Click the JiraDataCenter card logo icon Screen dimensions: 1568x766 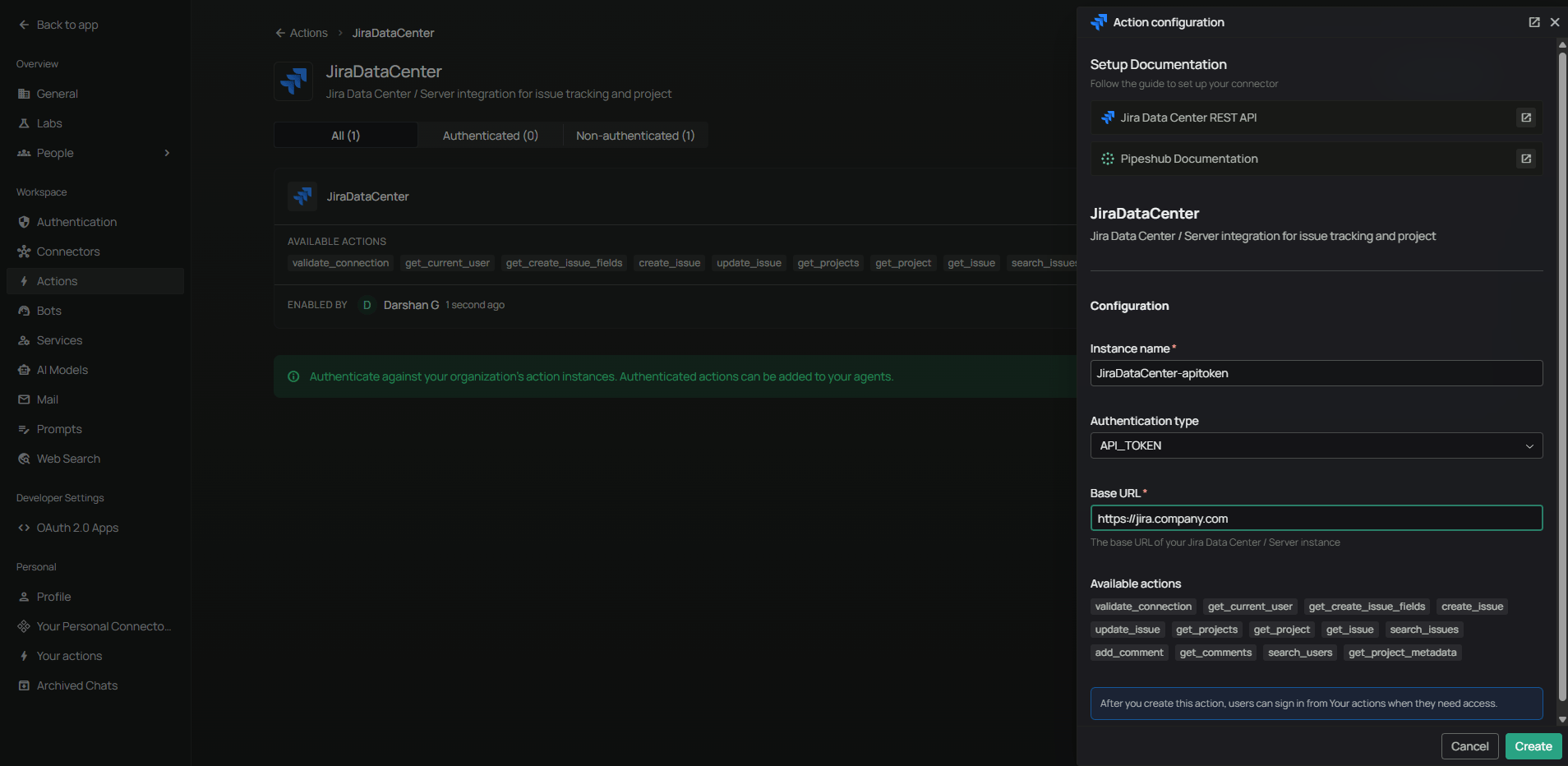click(x=302, y=196)
